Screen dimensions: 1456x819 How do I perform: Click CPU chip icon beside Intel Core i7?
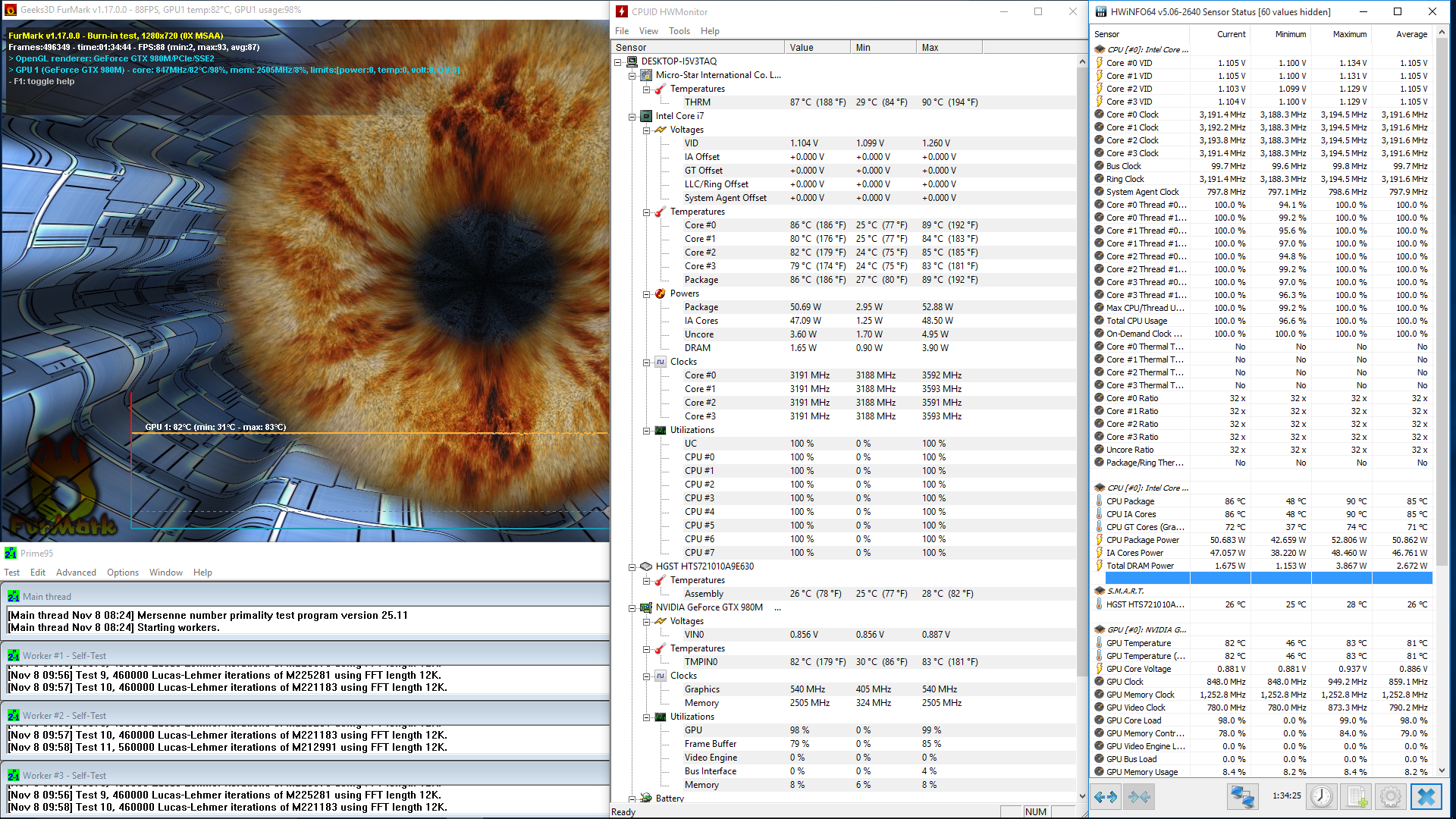pyautogui.click(x=646, y=116)
